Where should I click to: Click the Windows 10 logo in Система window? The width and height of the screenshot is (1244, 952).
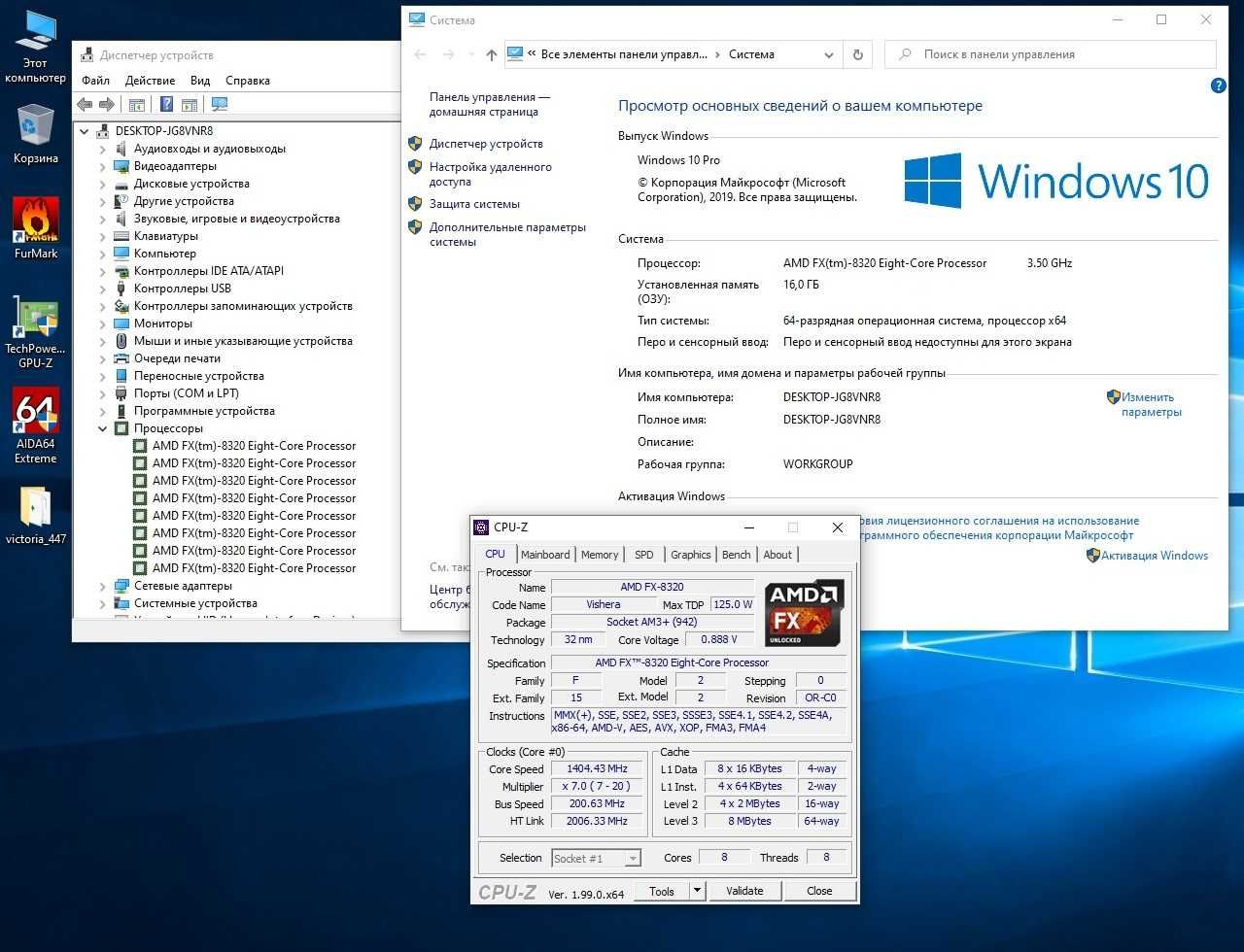click(1056, 181)
